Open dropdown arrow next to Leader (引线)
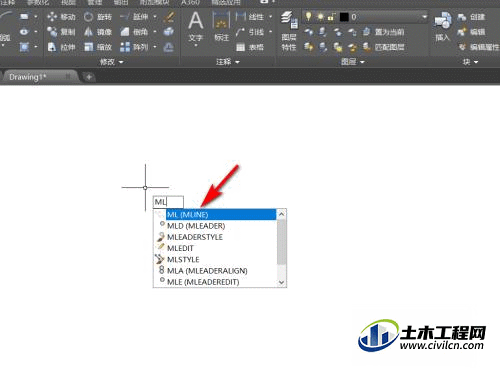This screenshot has height=375, width=500. pos(271,32)
